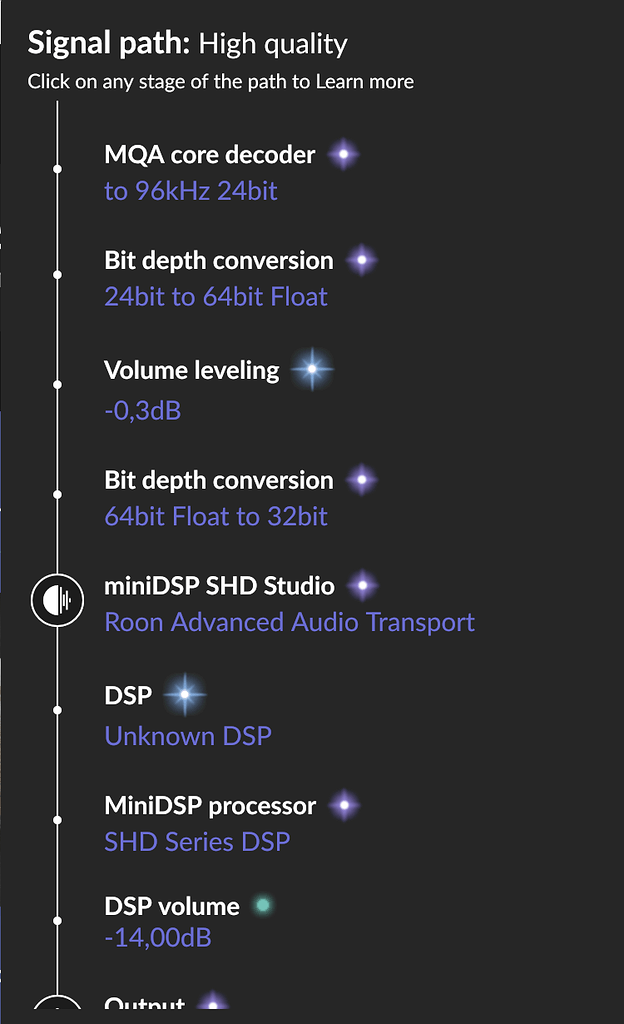624x1024 pixels.
Task: Click the MQA core decoder quality star icon
Action: (x=342, y=155)
